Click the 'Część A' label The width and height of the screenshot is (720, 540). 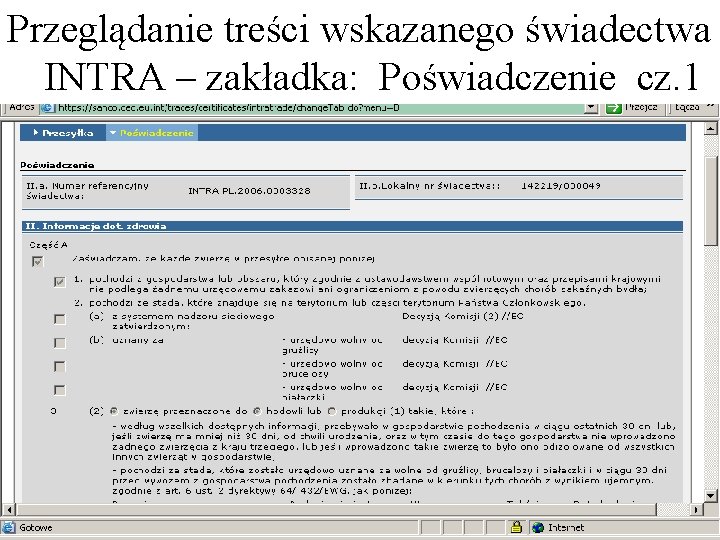(x=48, y=245)
